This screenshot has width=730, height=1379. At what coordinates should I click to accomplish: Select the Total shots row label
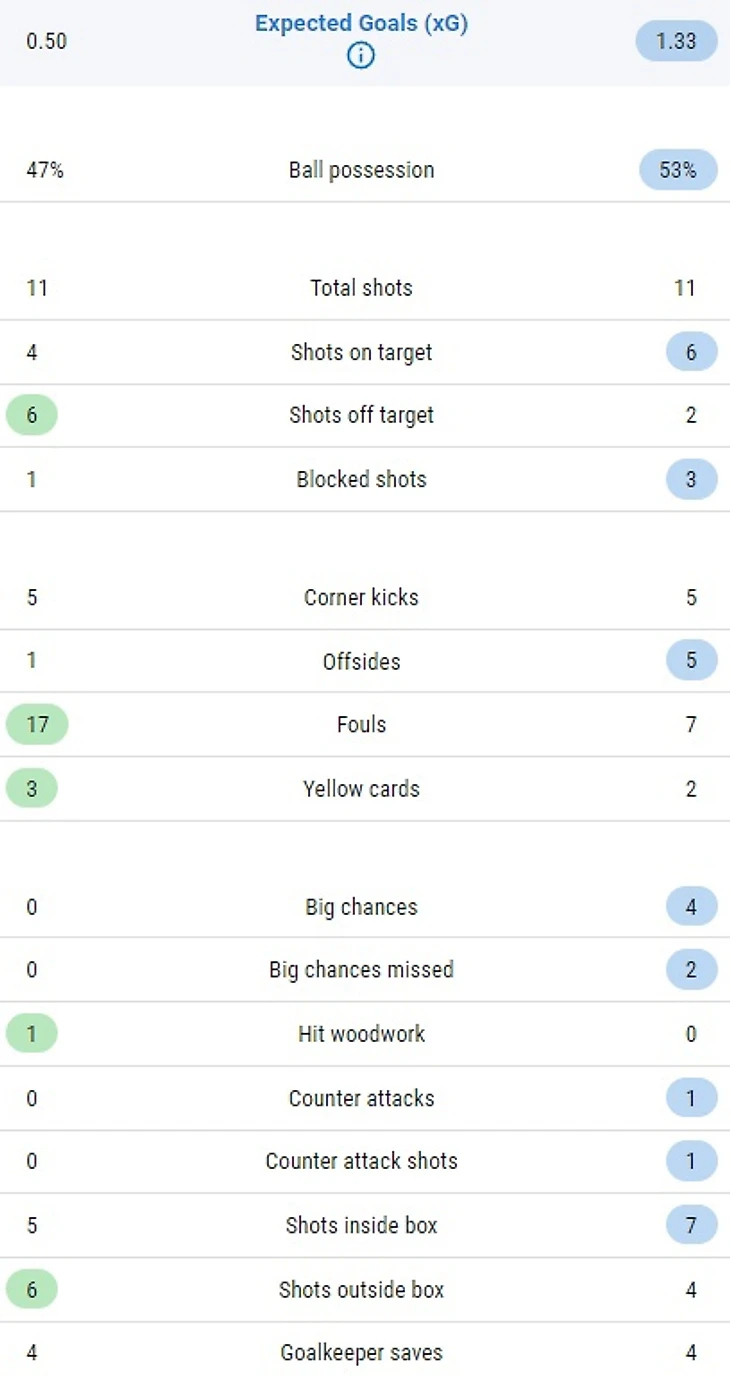(361, 288)
